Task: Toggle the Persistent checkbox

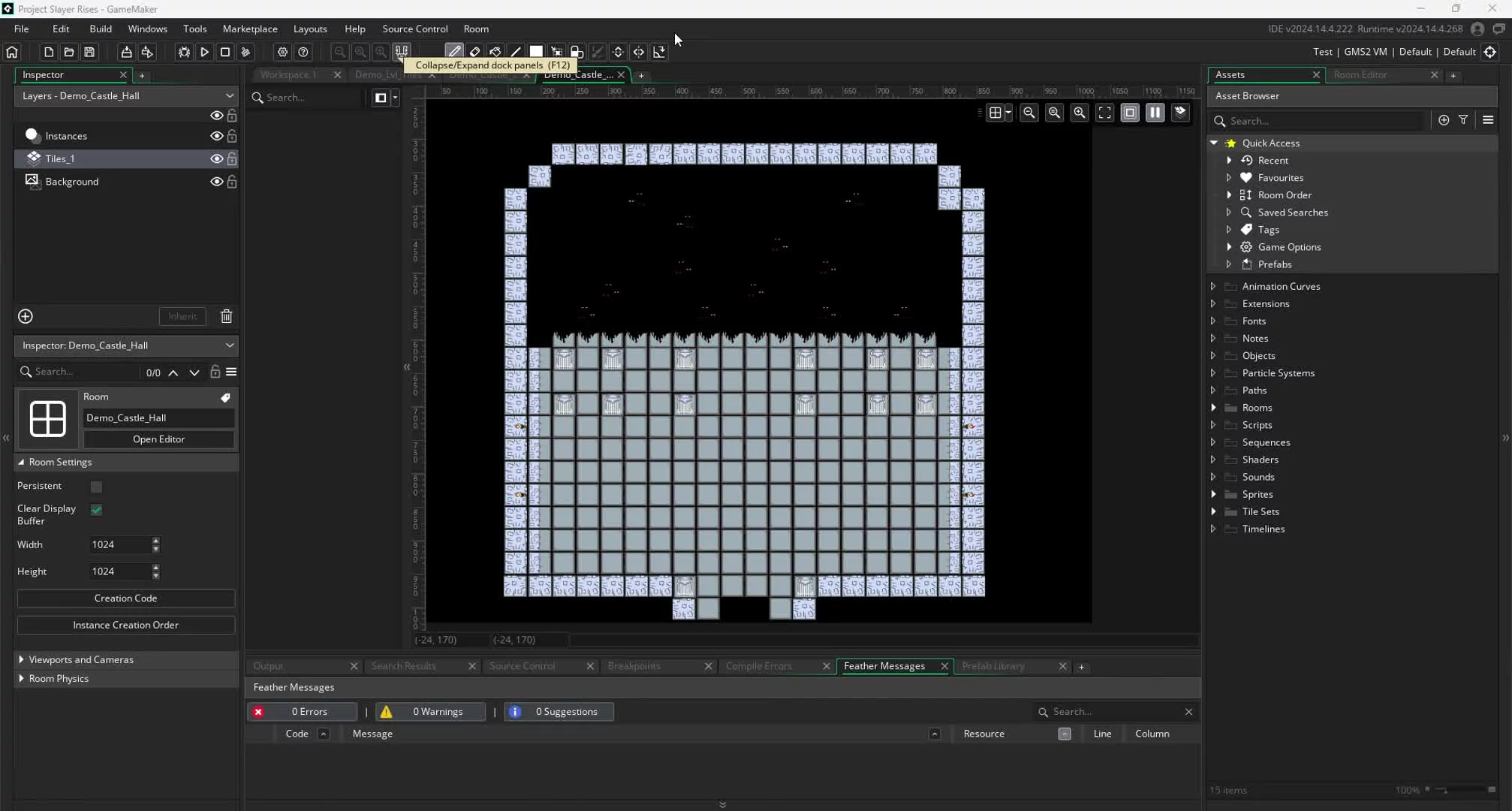Action: coord(96,487)
